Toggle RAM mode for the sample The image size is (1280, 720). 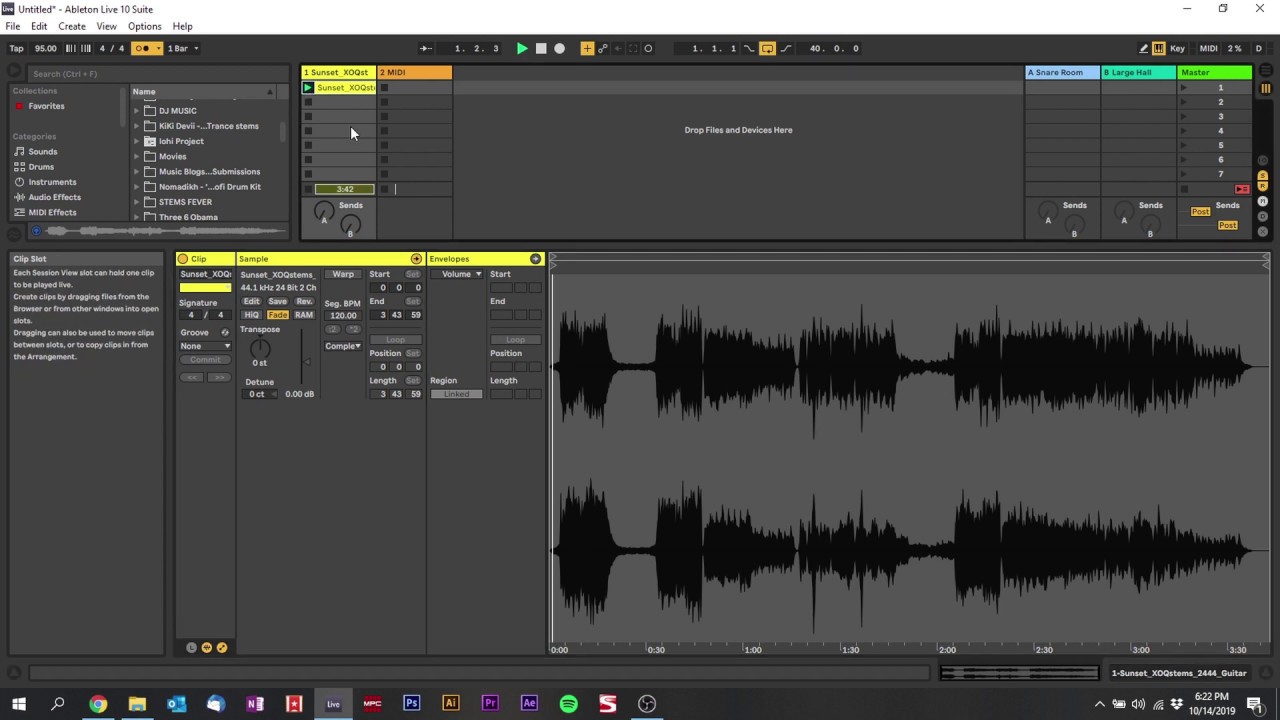304,315
